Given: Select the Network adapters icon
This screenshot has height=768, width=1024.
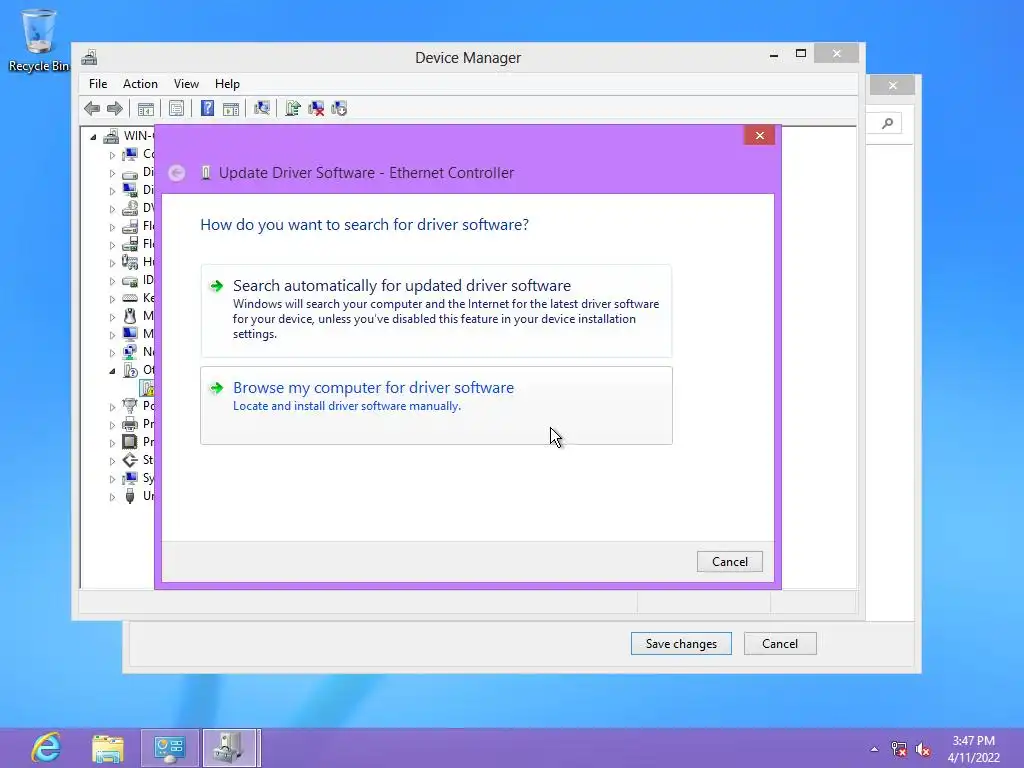Looking at the screenshot, I should (130, 352).
